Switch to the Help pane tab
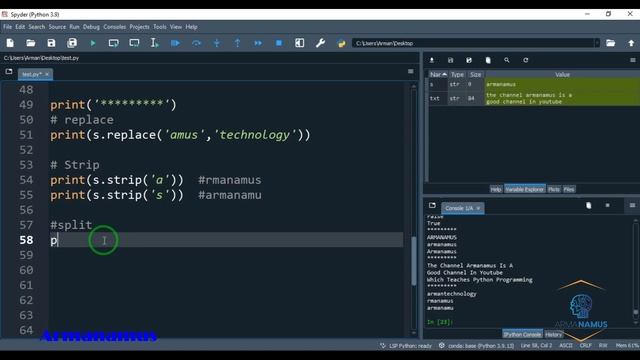The width and height of the screenshot is (640, 360). (x=496, y=189)
